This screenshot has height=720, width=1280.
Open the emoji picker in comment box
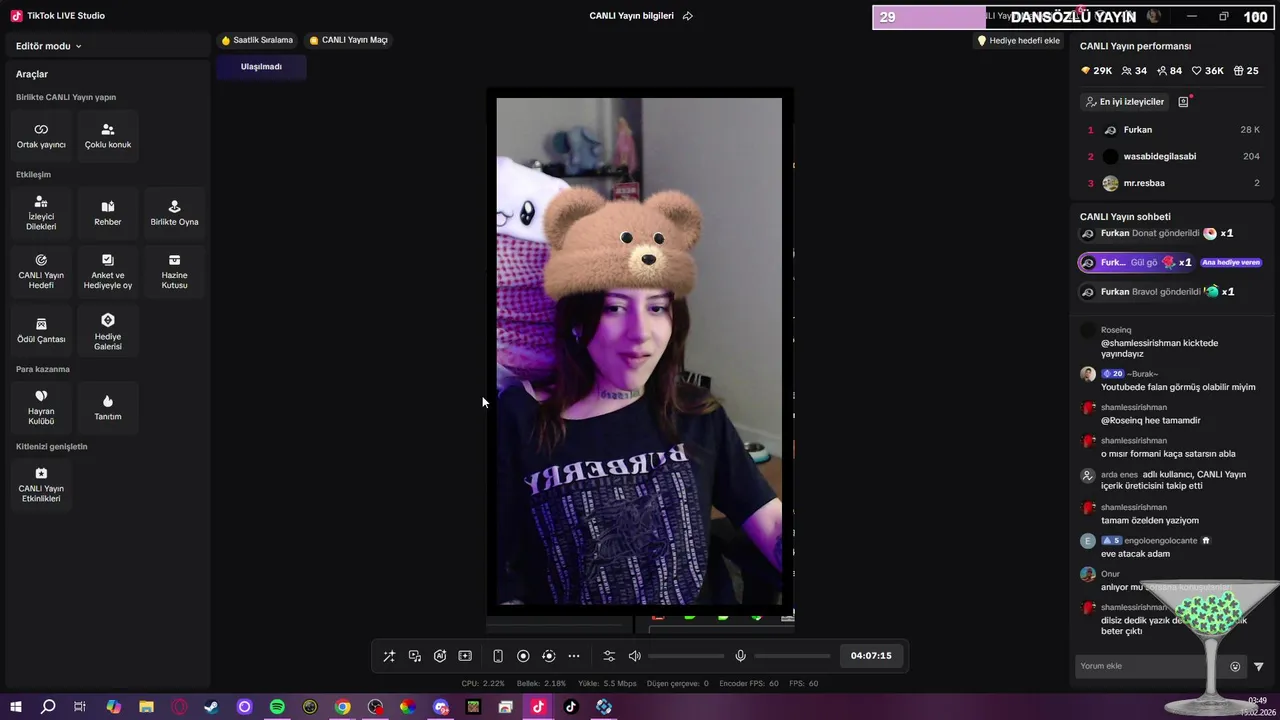pyautogui.click(x=1235, y=667)
